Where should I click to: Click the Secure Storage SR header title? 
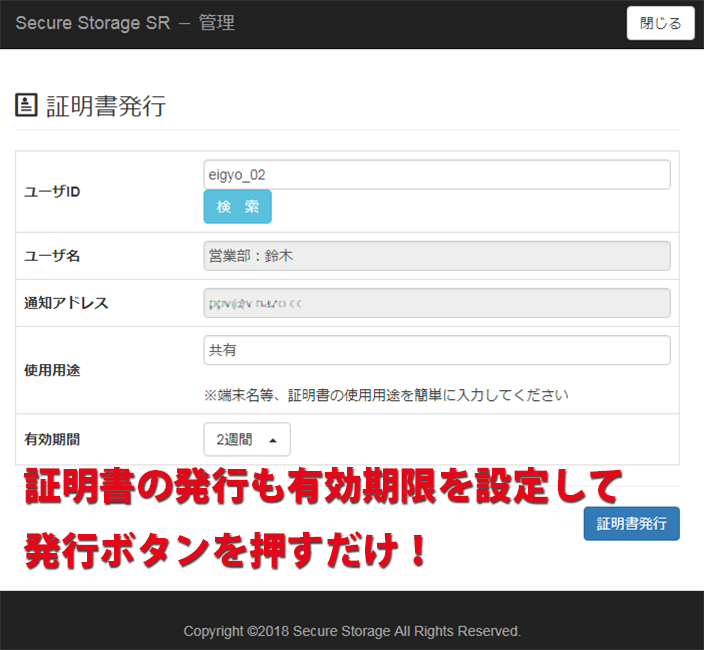point(92,23)
